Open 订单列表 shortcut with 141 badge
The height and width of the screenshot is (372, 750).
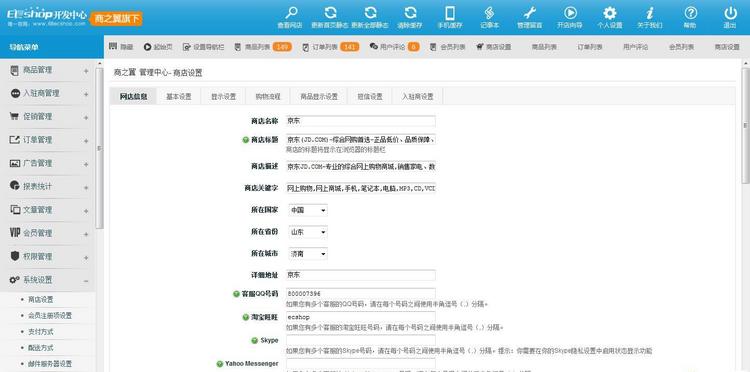pos(331,47)
